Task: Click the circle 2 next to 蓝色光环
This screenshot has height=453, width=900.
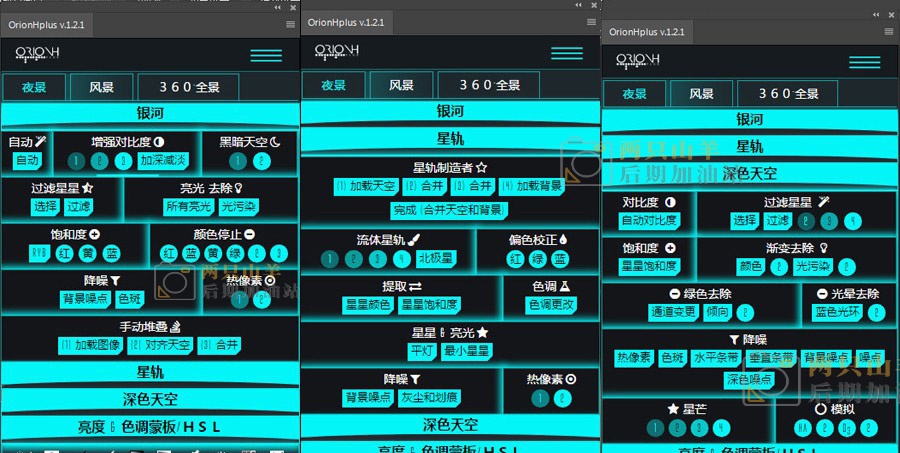Action: click(877, 312)
